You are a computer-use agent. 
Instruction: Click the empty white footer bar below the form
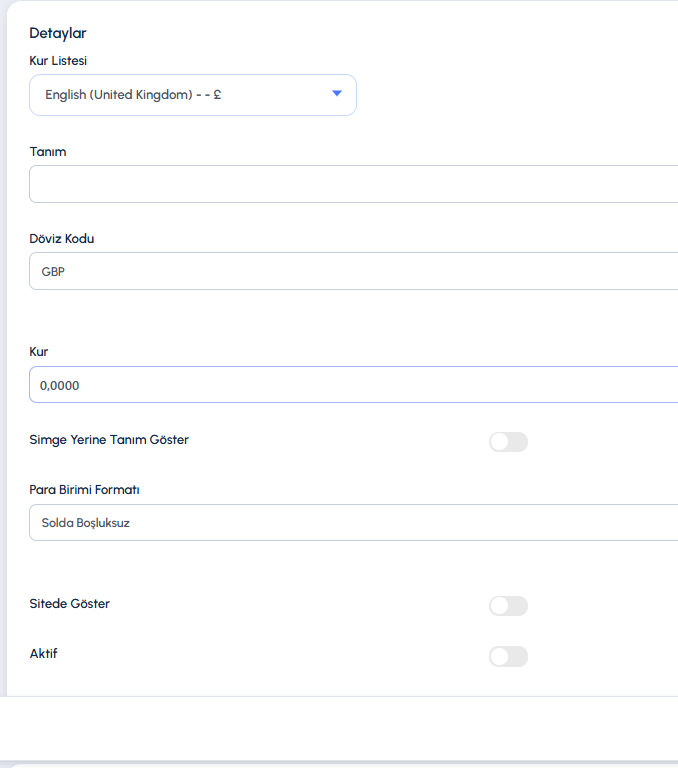[x=339, y=728]
